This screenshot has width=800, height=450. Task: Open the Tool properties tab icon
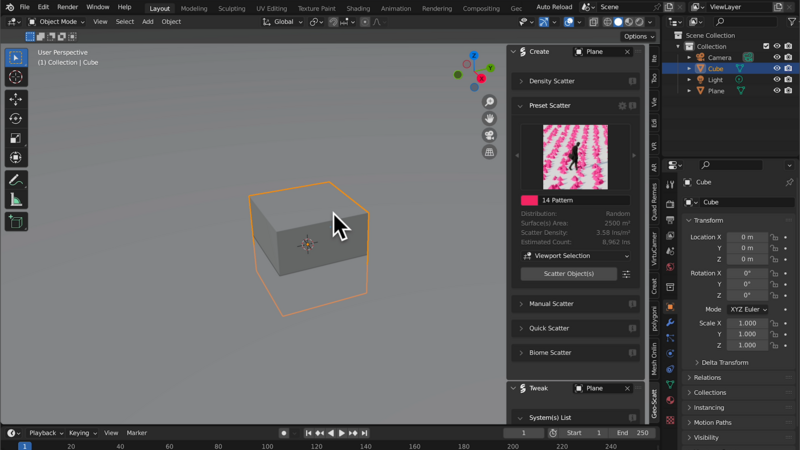(x=670, y=185)
